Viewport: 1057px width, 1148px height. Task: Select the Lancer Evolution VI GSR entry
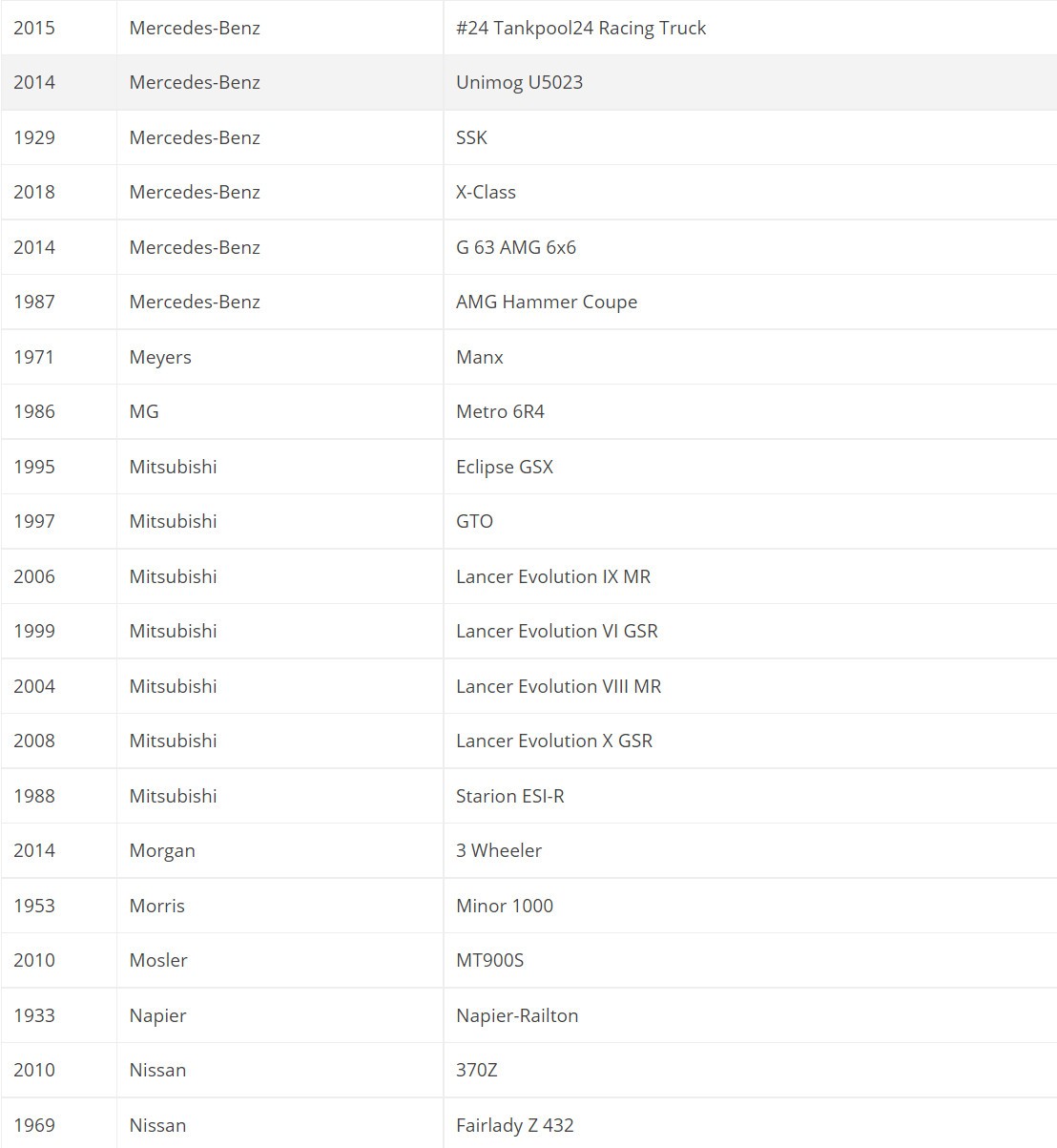click(557, 631)
